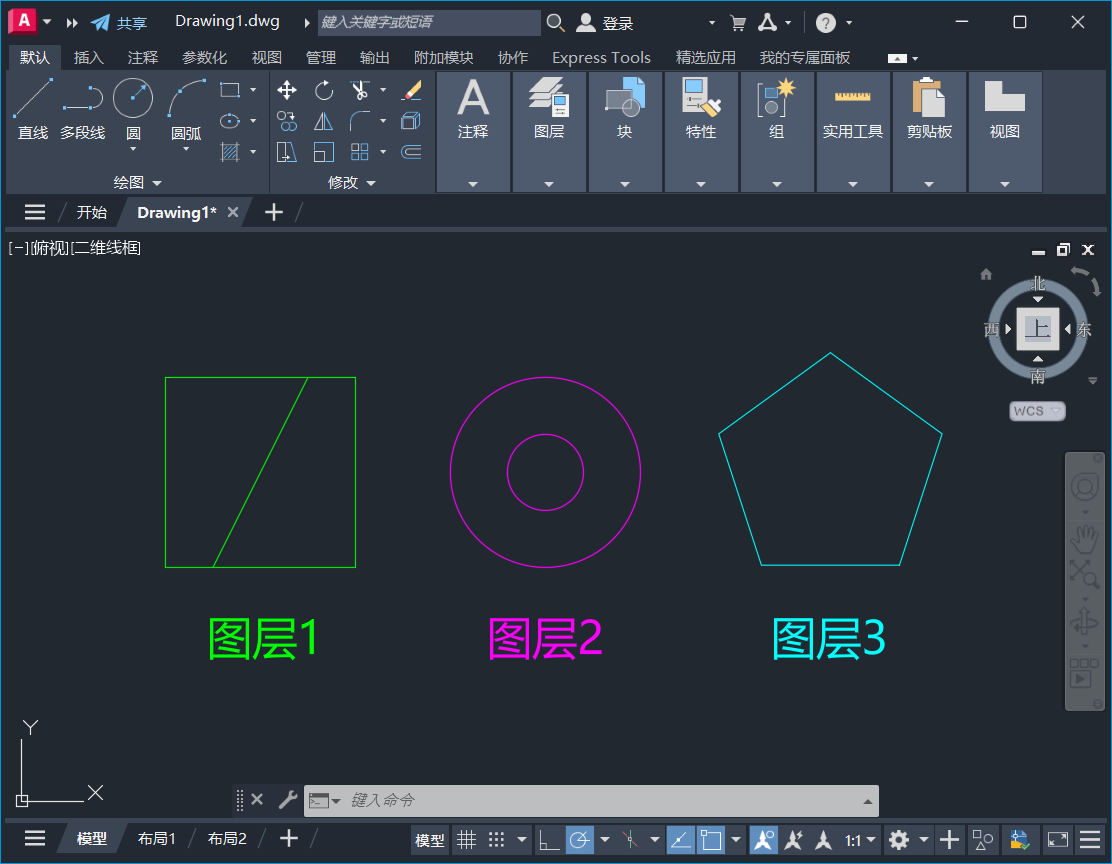Toggle grid display in status bar
The image size is (1112, 864).
467,840
